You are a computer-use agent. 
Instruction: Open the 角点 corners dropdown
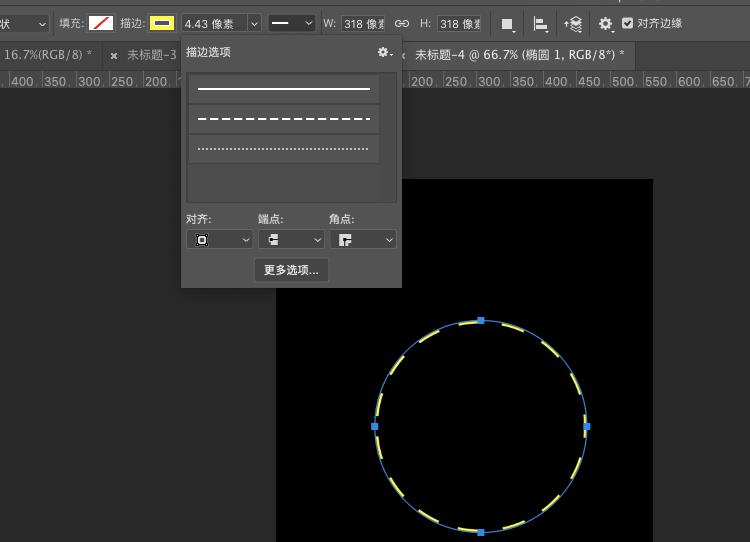click(x=363, y=240)
